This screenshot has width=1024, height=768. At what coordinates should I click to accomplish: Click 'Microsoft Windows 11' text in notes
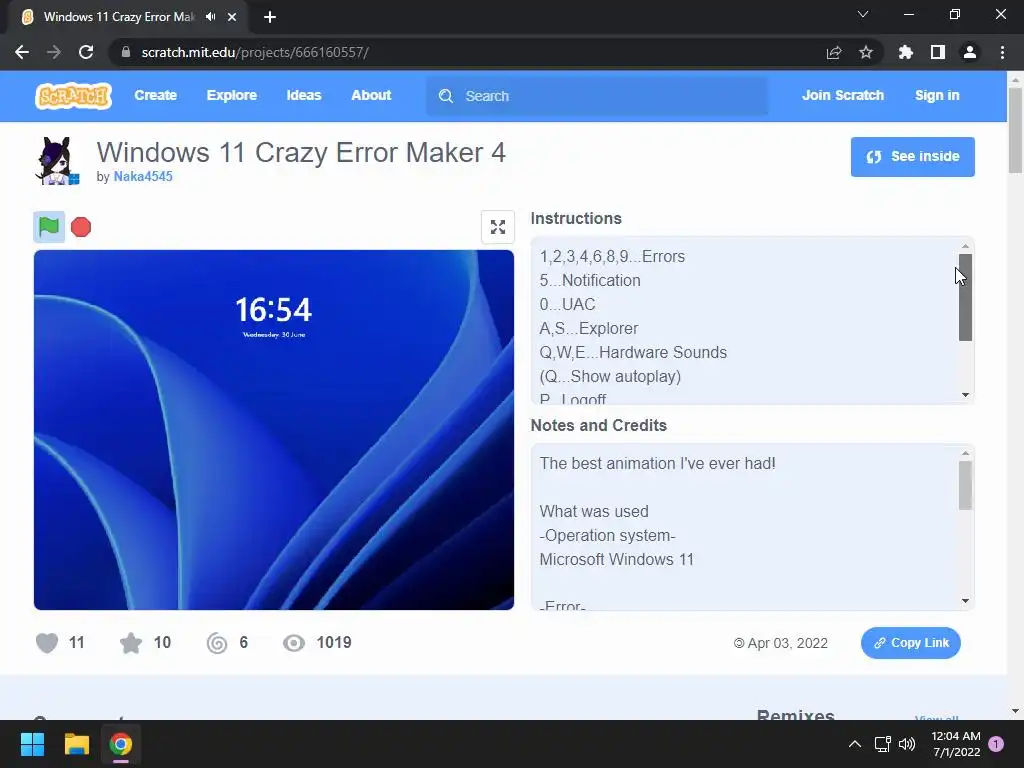(616, 560)
